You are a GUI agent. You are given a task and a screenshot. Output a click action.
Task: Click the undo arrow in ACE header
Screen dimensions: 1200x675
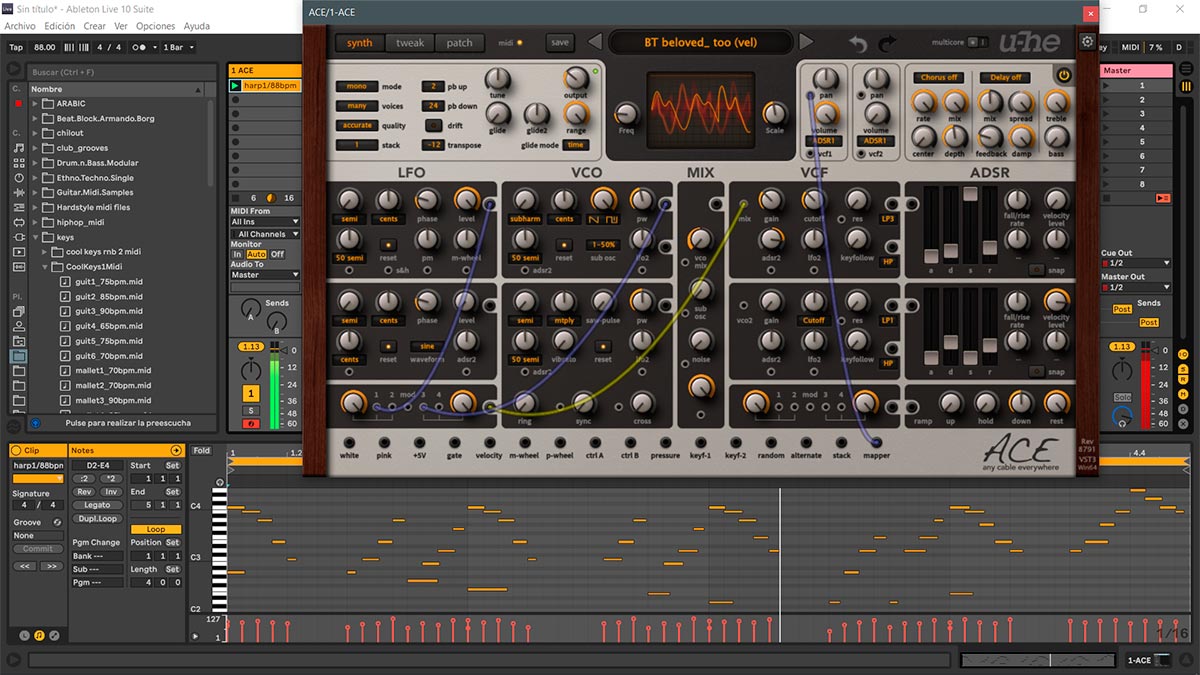tap(858, 43)
